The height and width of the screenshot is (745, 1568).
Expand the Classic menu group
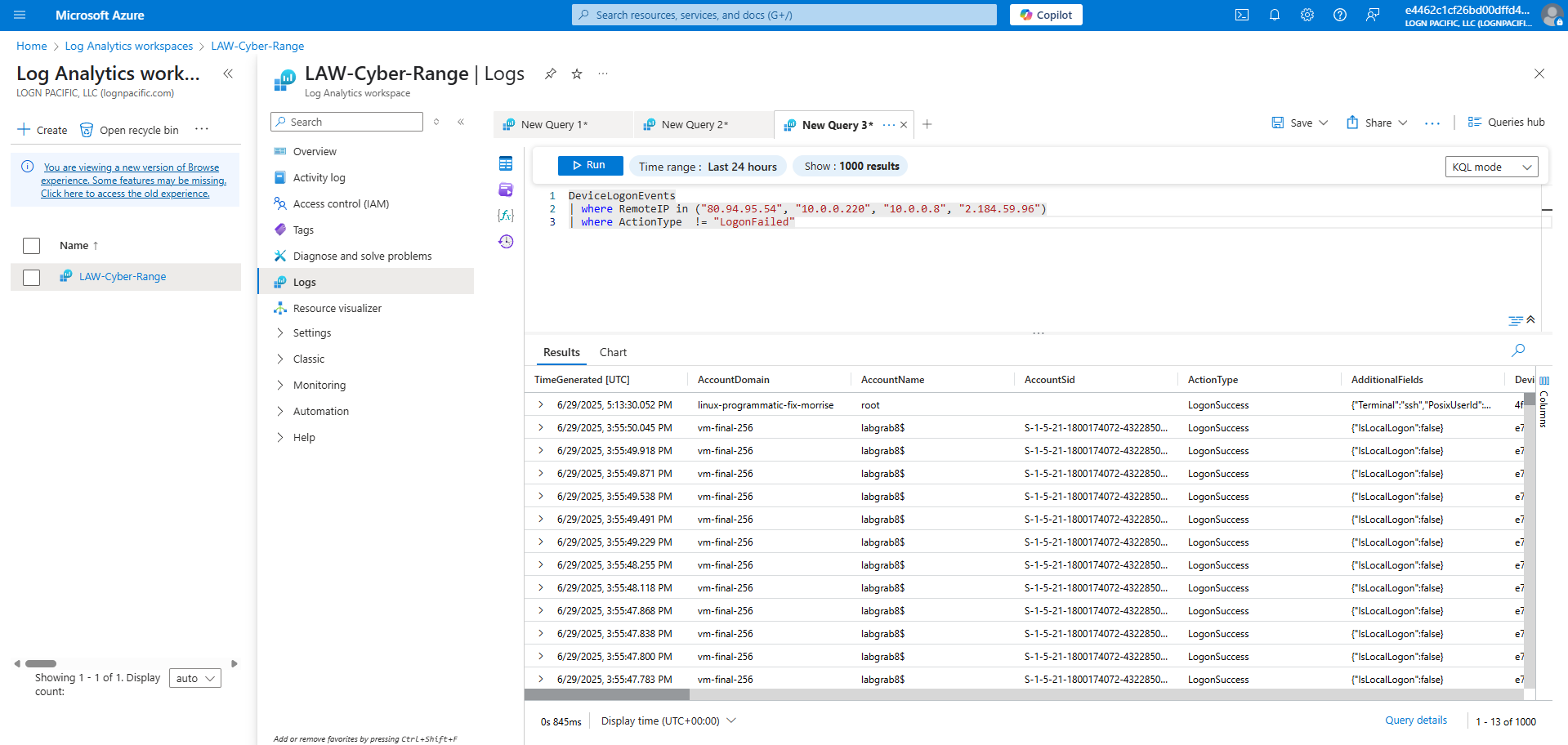pyautogui.click(x=280, y=359)
